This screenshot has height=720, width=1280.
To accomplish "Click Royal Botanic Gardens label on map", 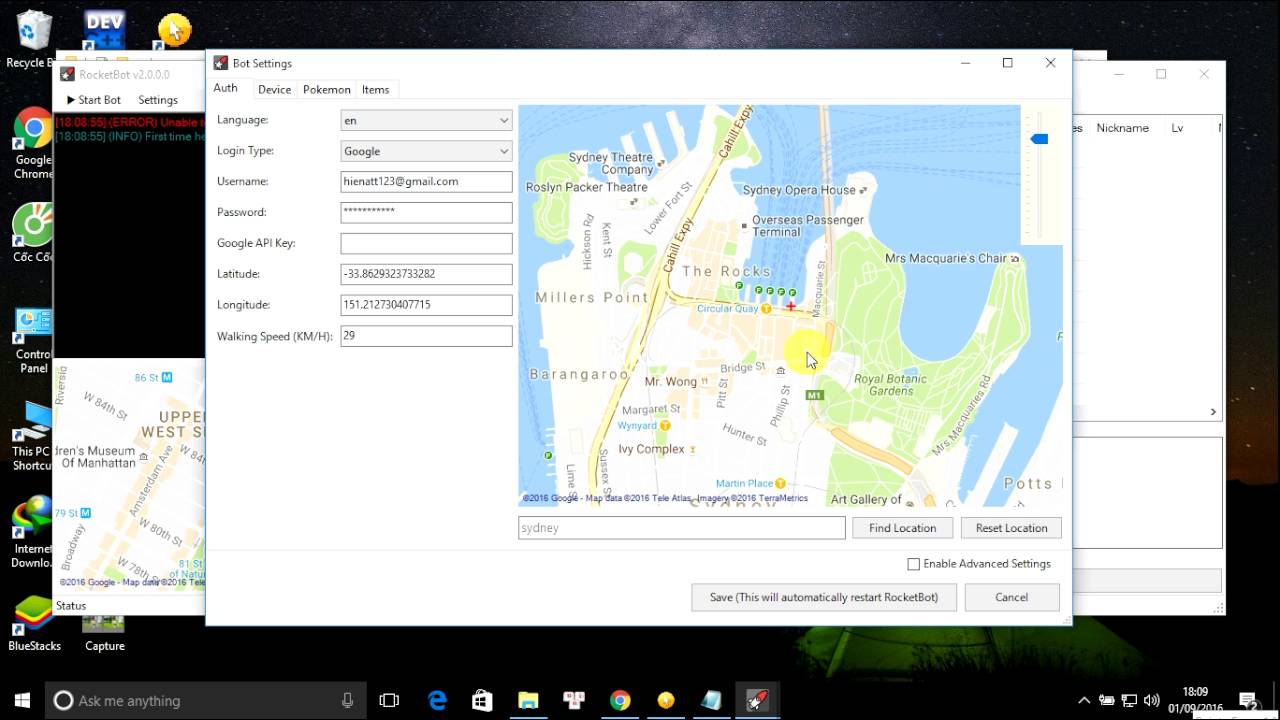I will tap(890, 385).
